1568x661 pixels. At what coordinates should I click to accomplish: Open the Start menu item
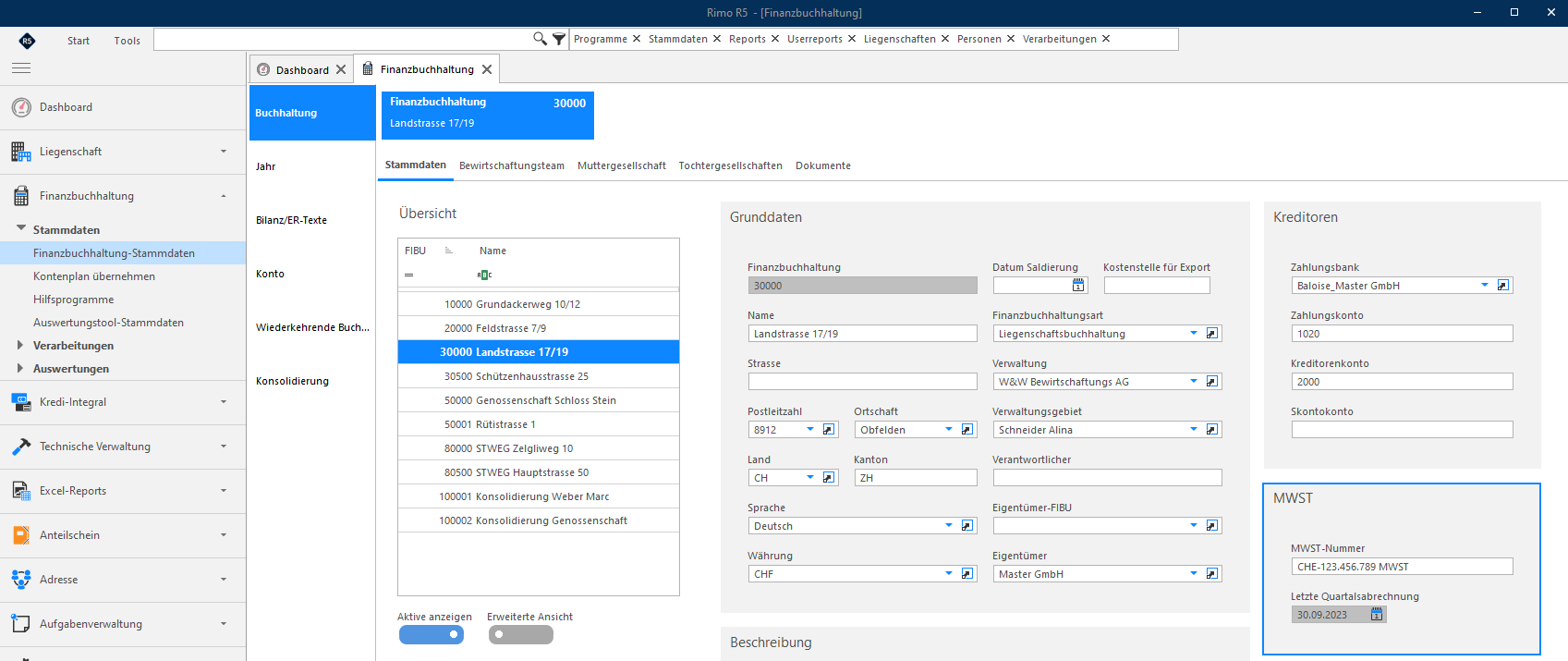tap(79, 41)
